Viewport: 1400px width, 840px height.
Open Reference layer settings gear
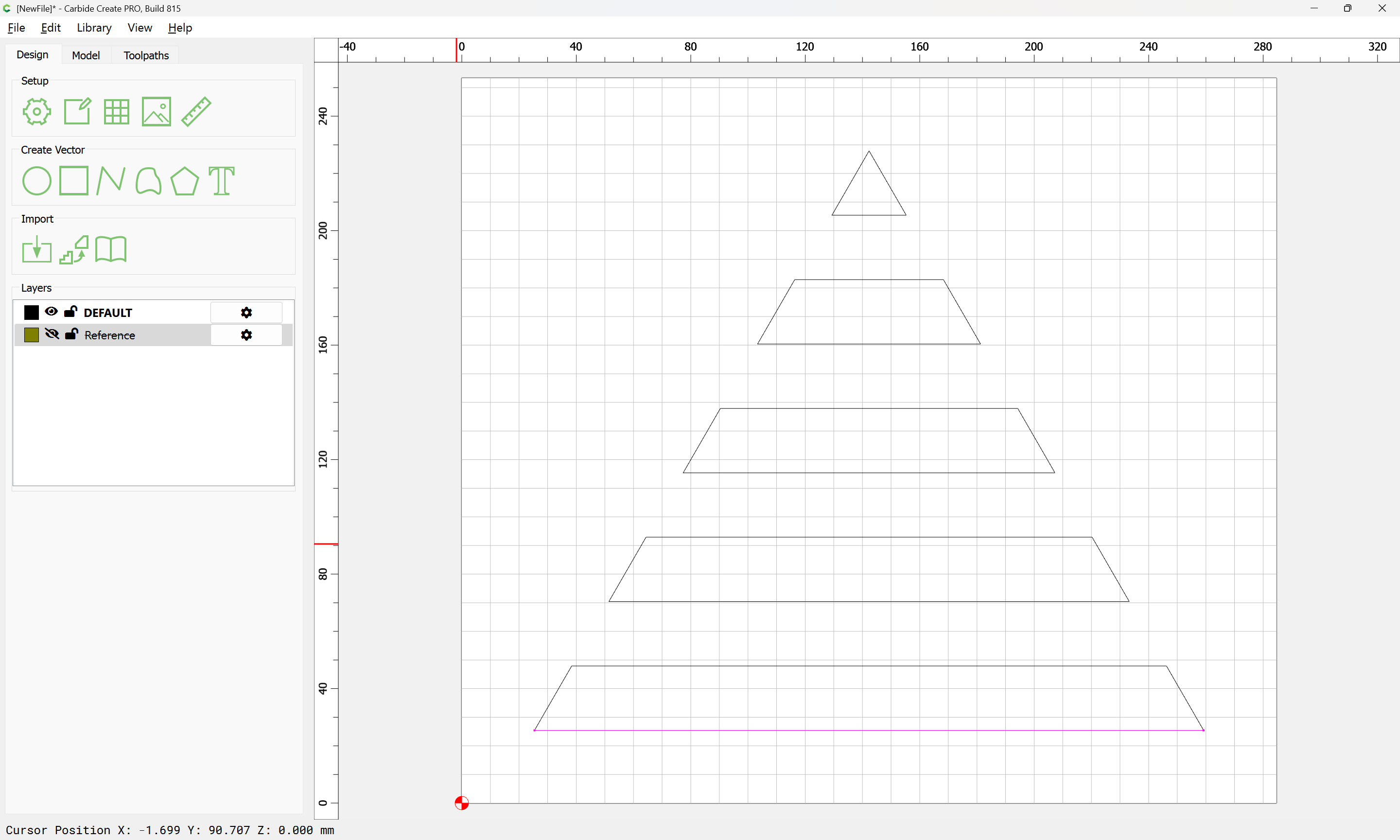click(246, 335)
